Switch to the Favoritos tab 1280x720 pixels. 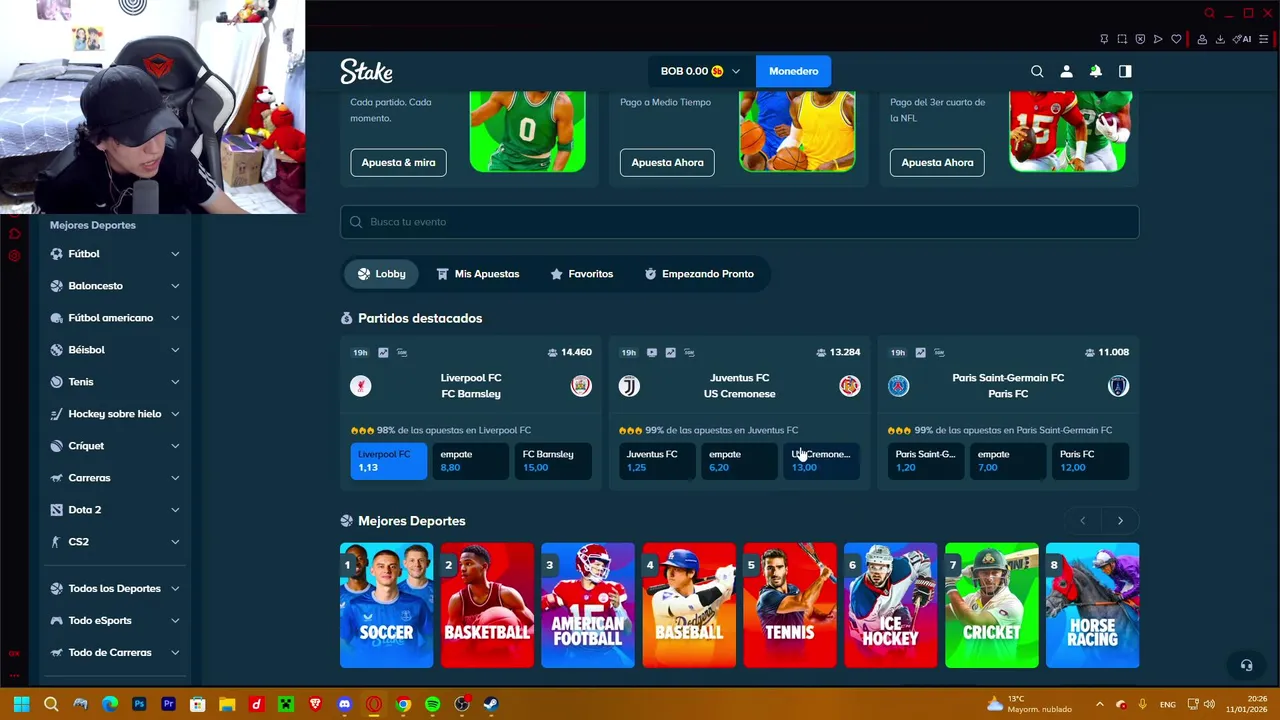(581, 274)
